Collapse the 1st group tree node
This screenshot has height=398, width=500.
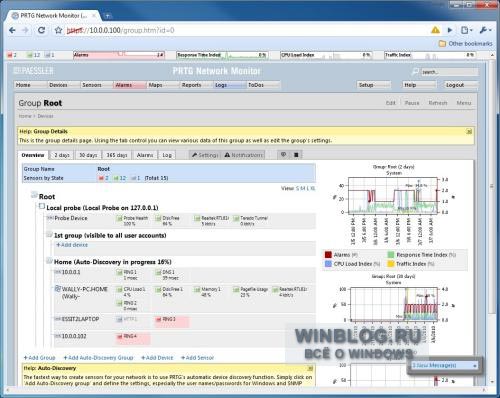click(49, 234)
